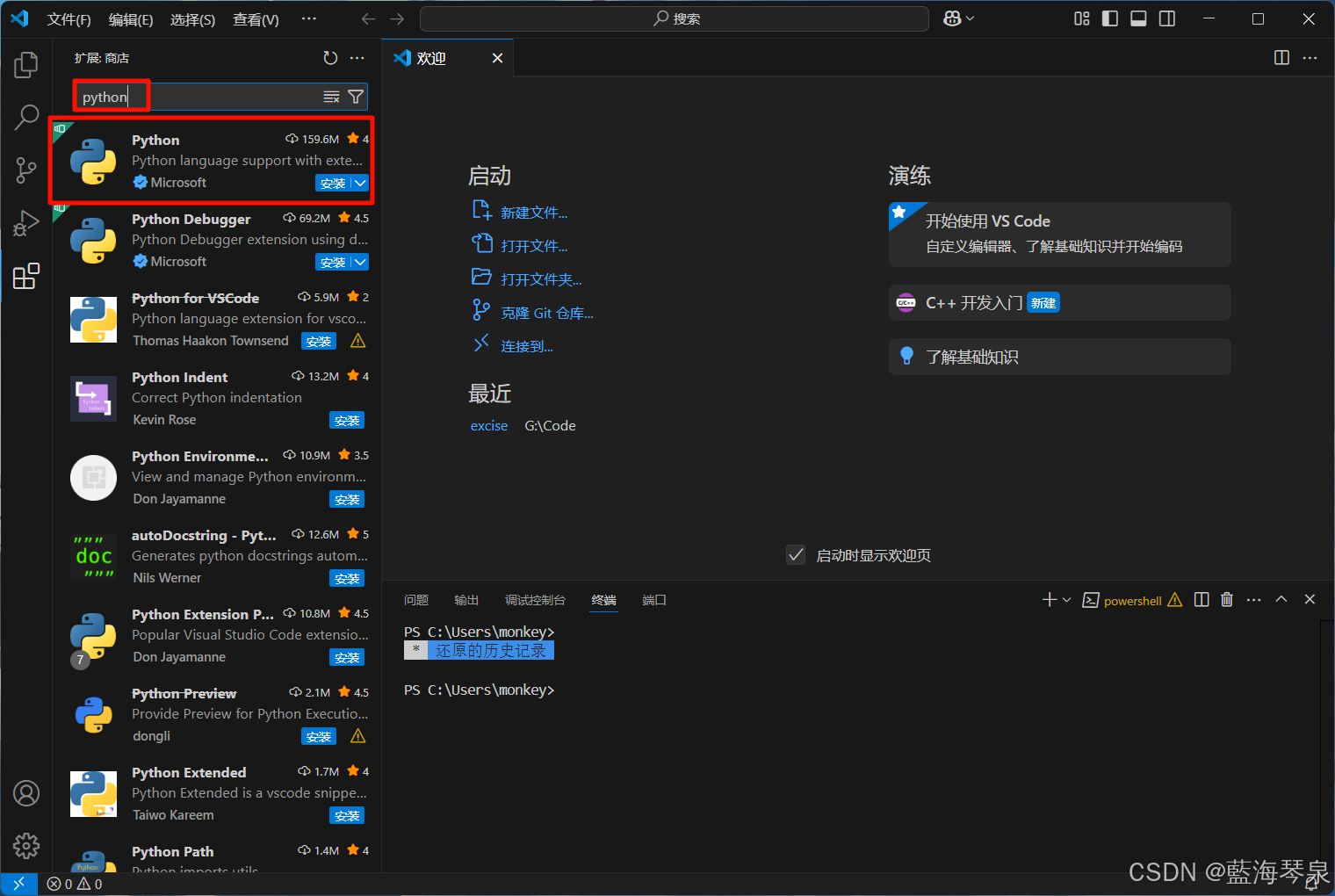The height and width of the screenshot is (896, 1335).
Task: Switch to the 输出 panel tab
Action: tap(466, 600)
